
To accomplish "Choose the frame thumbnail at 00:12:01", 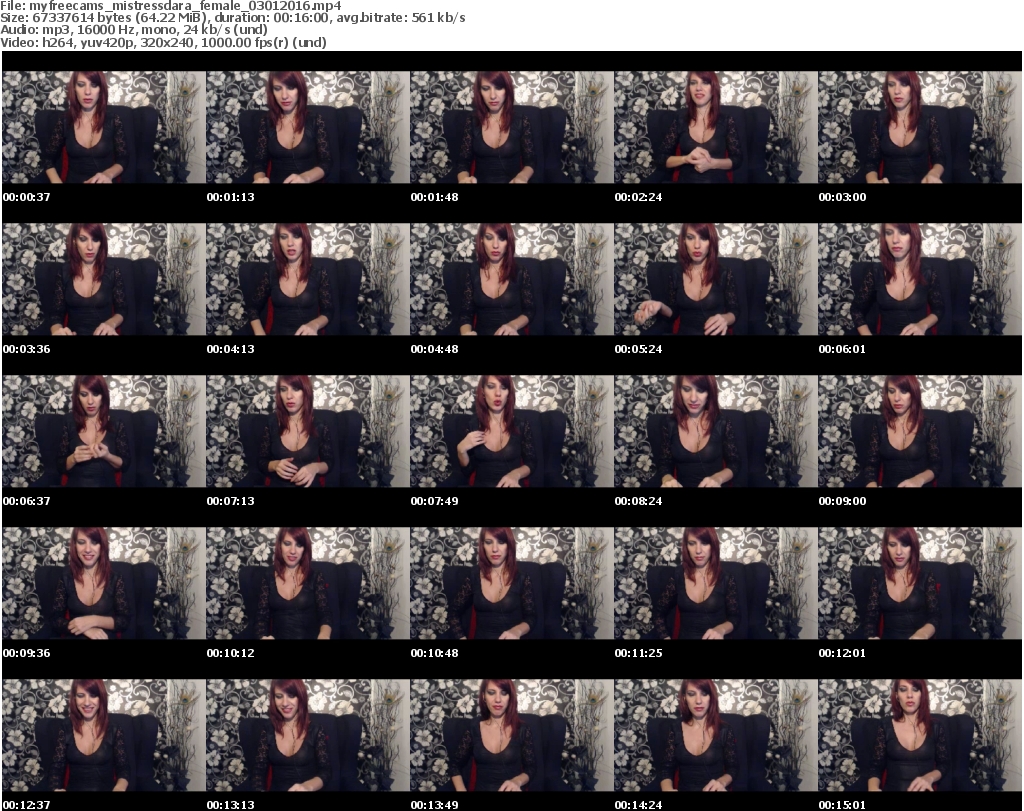I will (920, 584).
